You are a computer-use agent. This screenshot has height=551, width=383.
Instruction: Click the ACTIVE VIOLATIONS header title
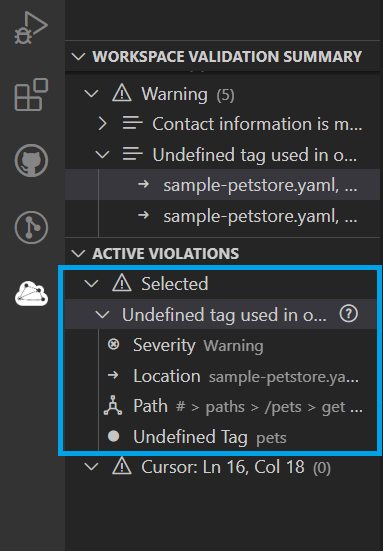pos(165,253)
